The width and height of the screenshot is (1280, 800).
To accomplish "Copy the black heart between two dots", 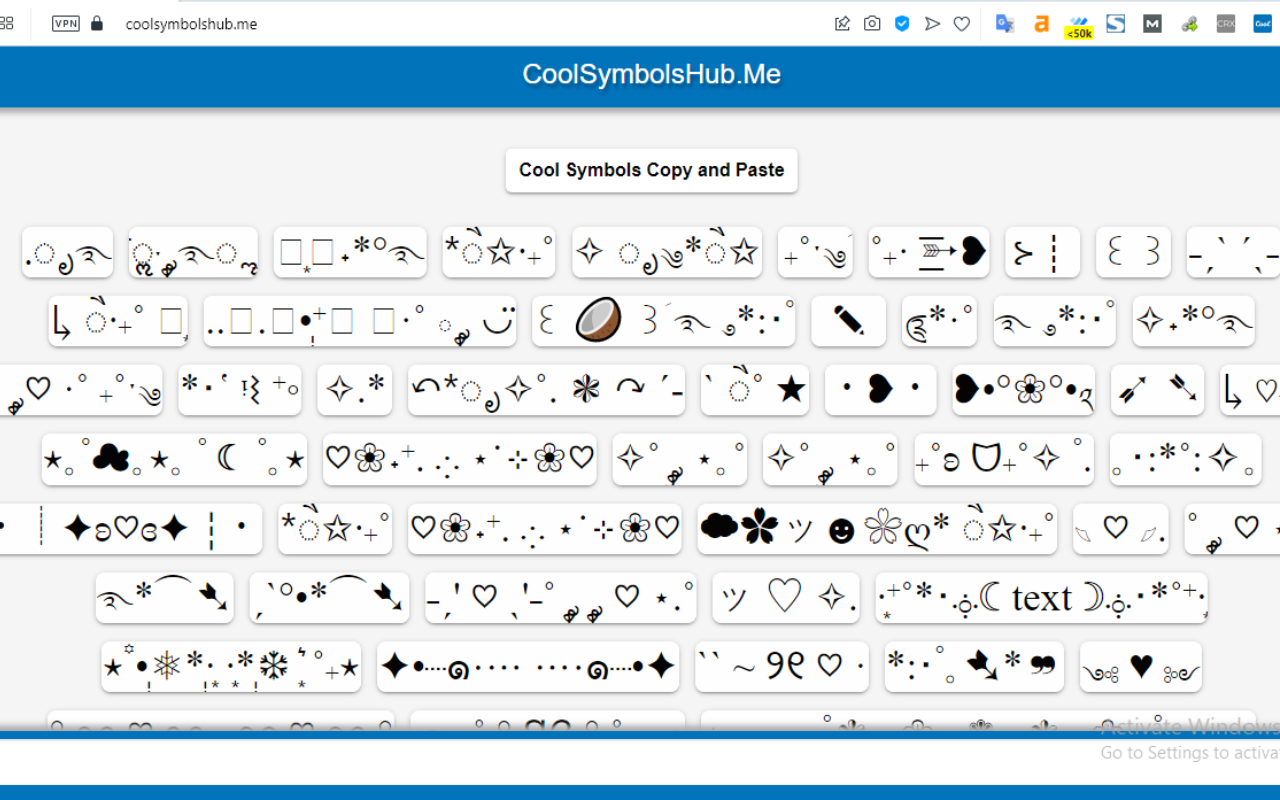I will pos(880,390).
